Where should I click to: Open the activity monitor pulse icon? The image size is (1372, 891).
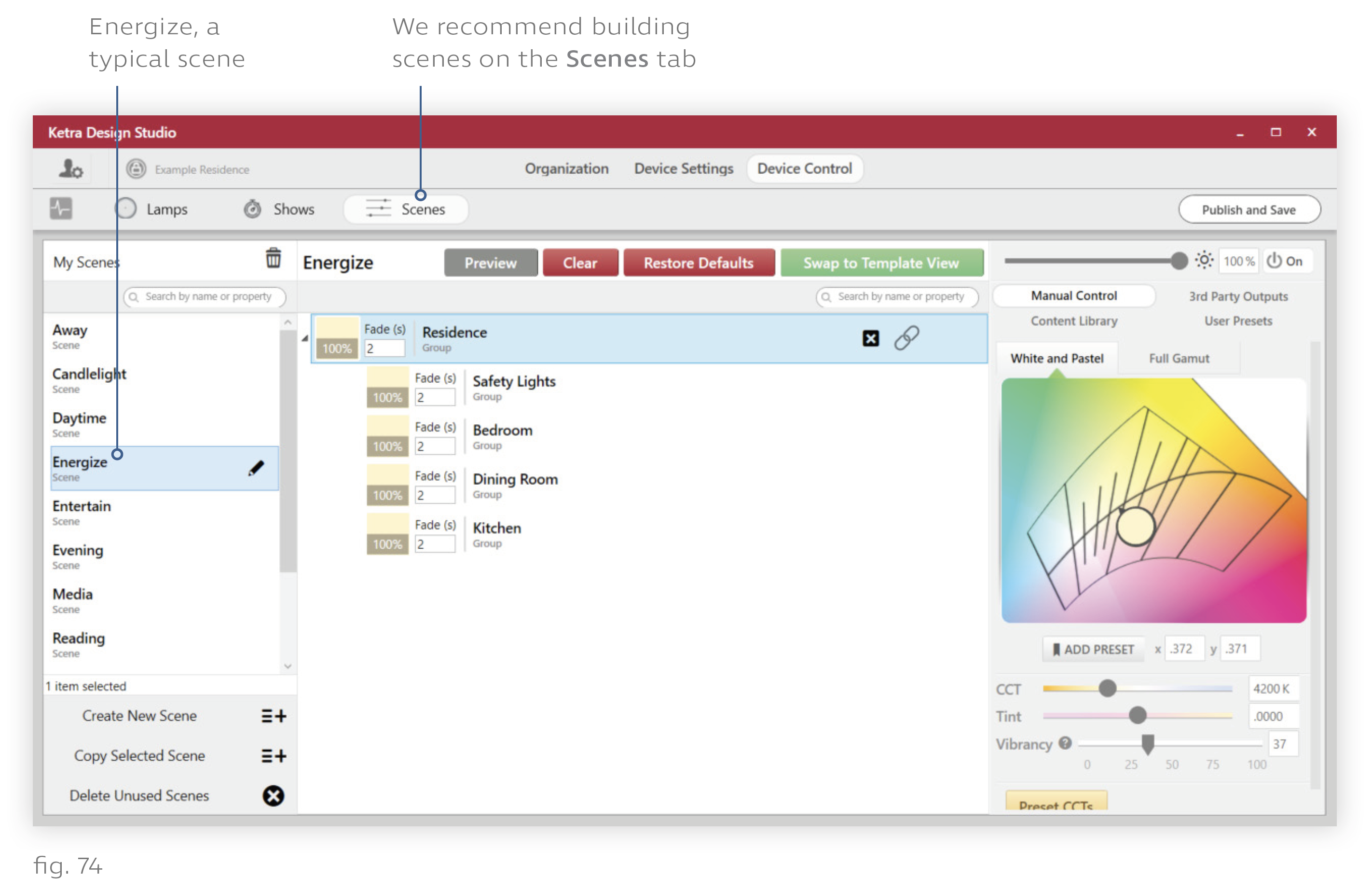(60, 209)
